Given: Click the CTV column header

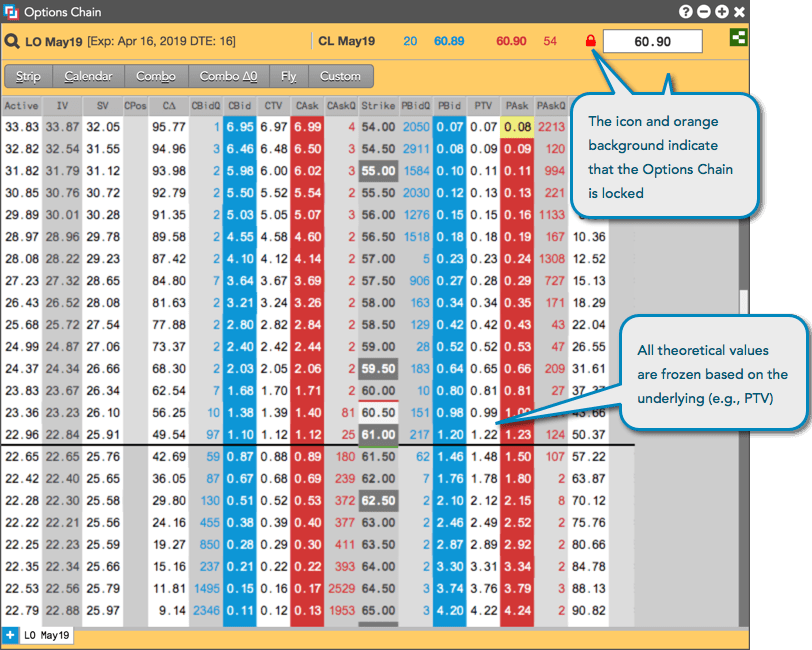Looking at the screenshot, I should tap(273, 106).
